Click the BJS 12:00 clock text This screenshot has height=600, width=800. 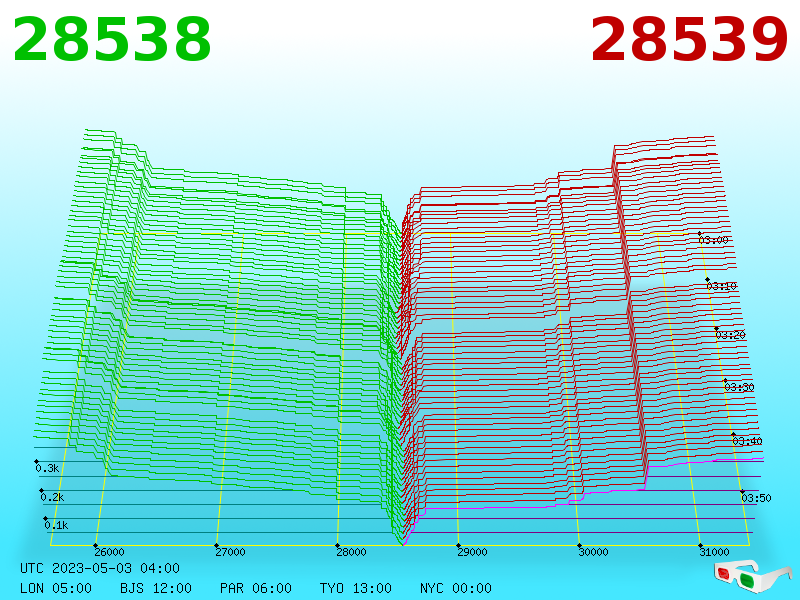[x=156, y=588]
